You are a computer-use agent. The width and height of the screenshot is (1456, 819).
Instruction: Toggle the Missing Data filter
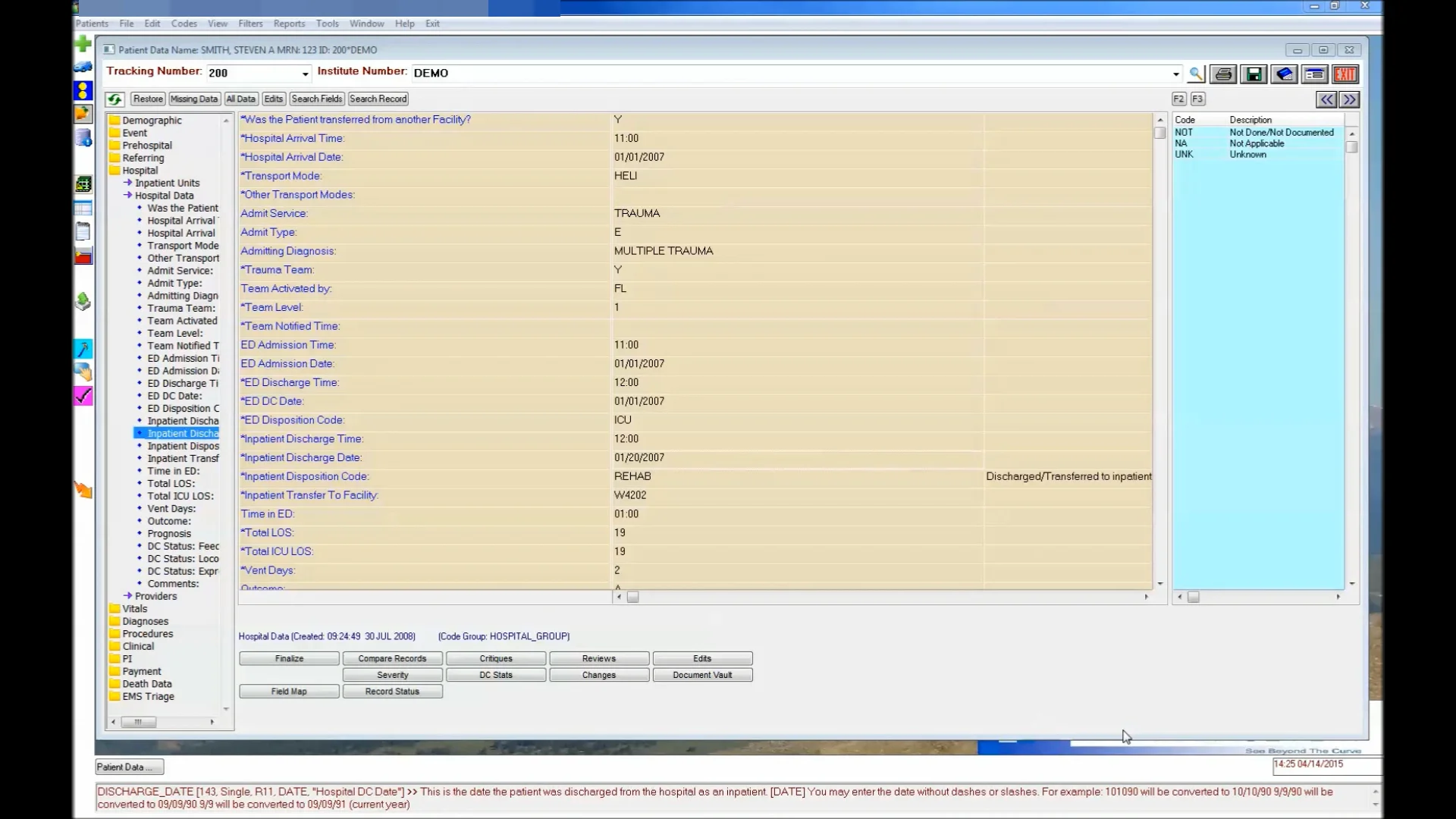pyautogui.click(x=194, y=99)
